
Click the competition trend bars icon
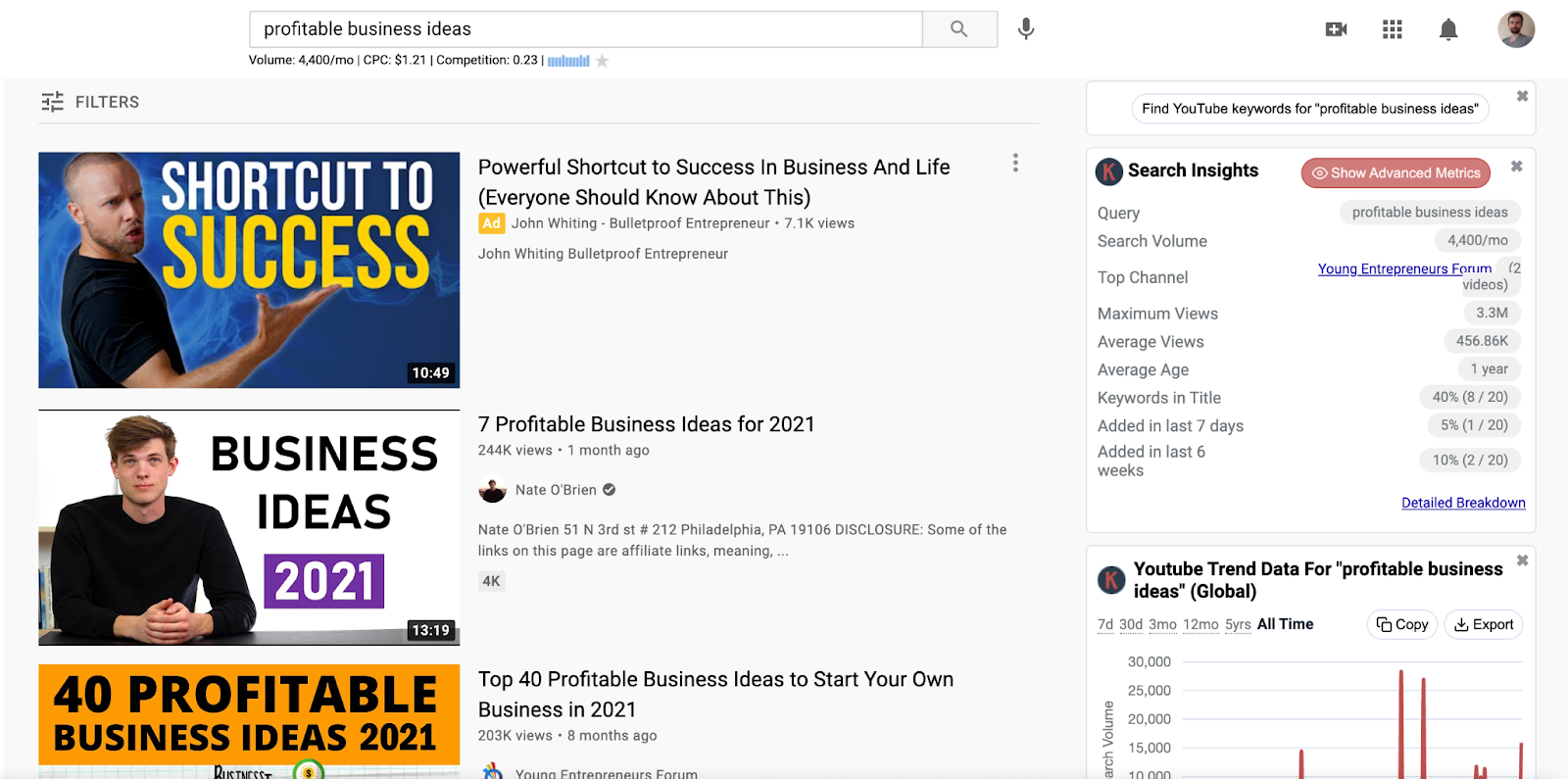[568, 61]
